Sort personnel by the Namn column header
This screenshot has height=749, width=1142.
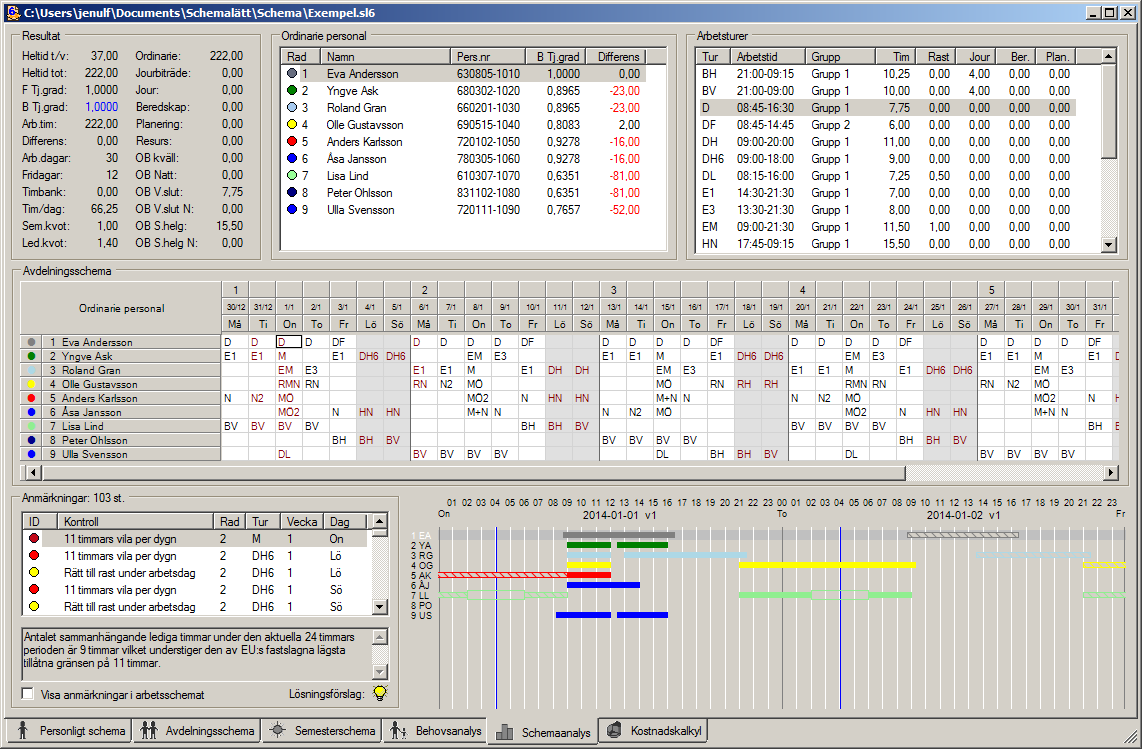pyautogui.click(x=386, y=56)
